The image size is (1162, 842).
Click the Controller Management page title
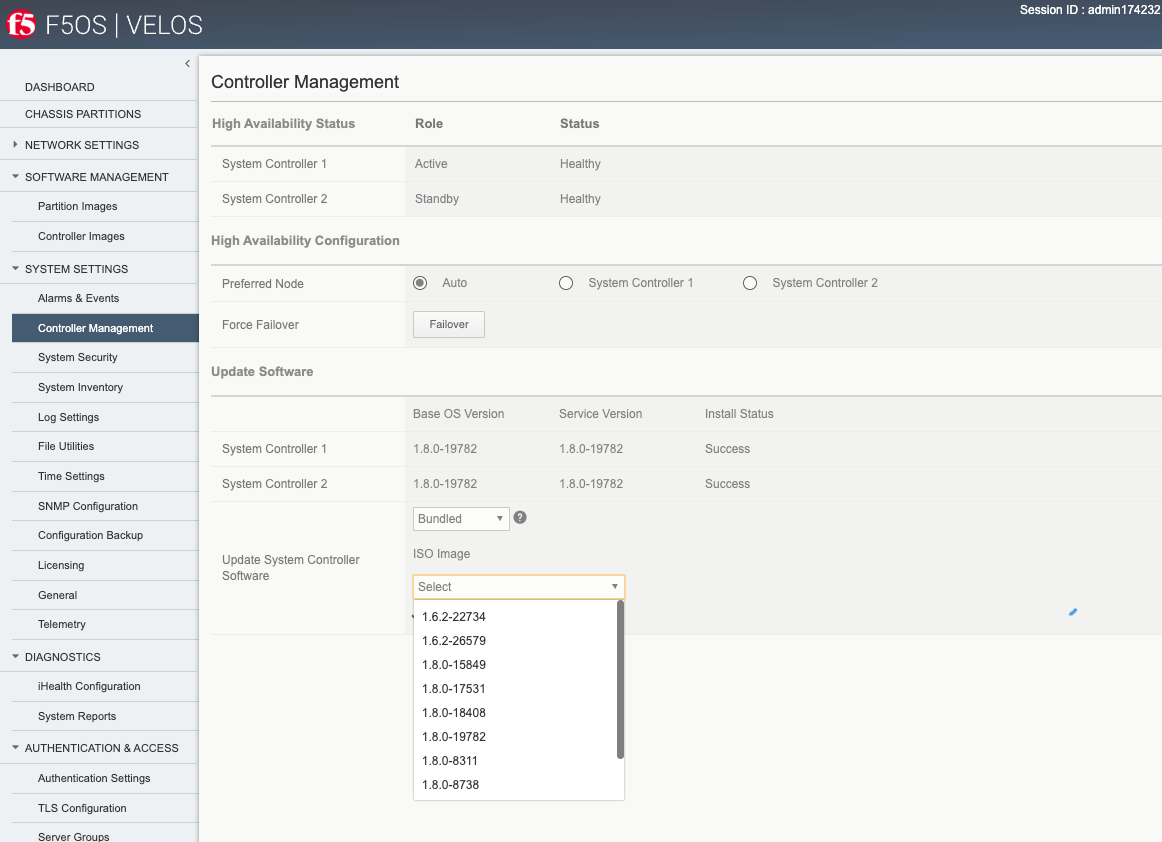click(305, 82)
